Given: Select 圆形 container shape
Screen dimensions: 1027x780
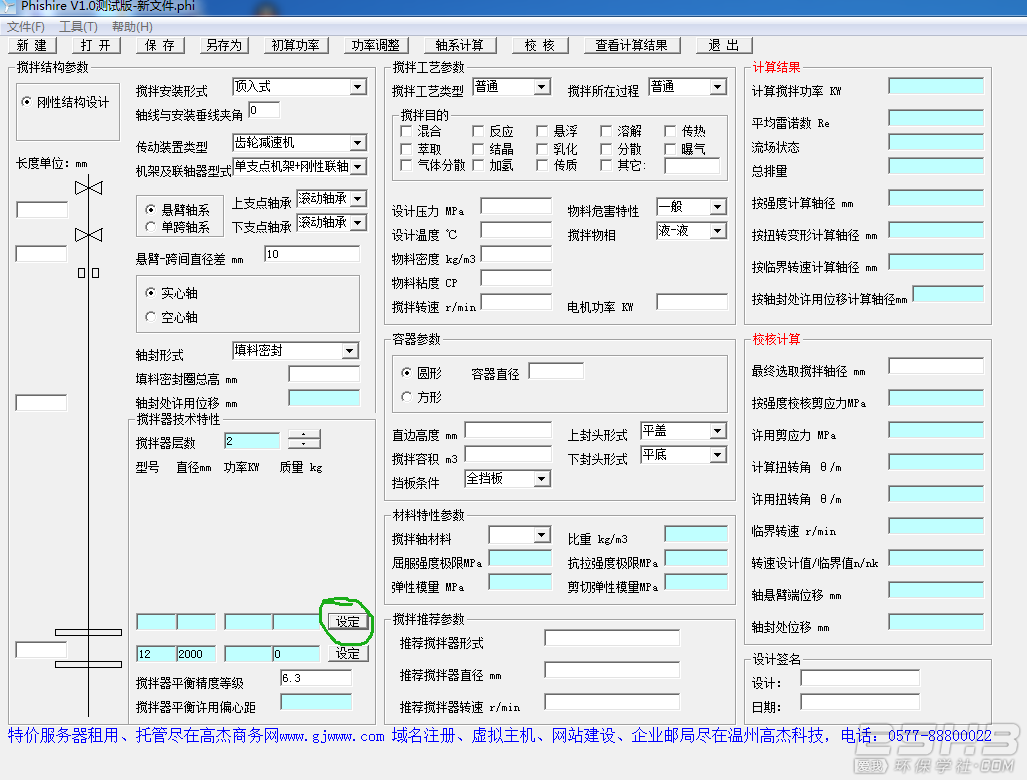Looking at the screenshot, I should (422, 373).
